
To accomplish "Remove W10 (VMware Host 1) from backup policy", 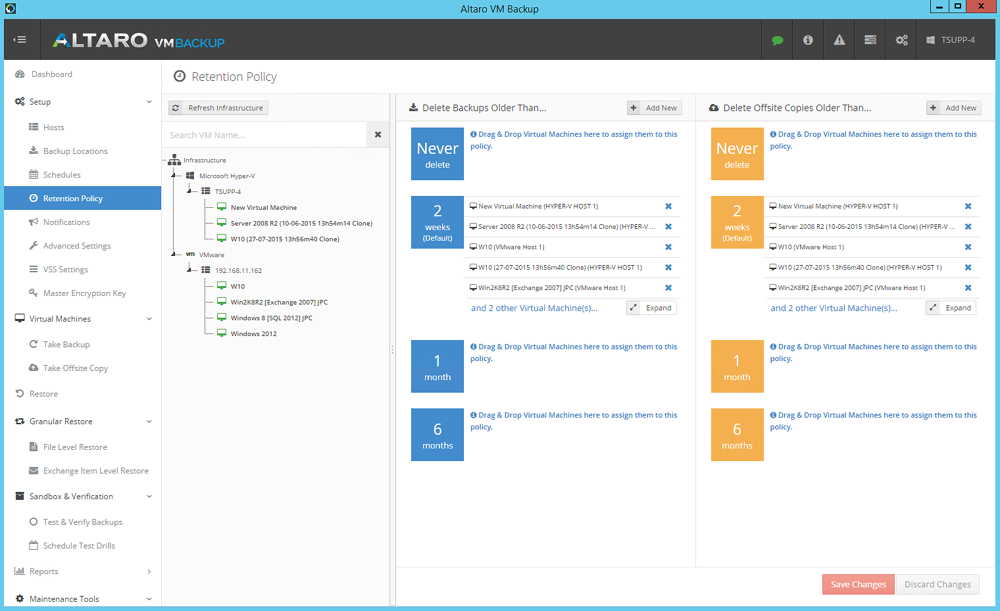I will coord(668,247).
